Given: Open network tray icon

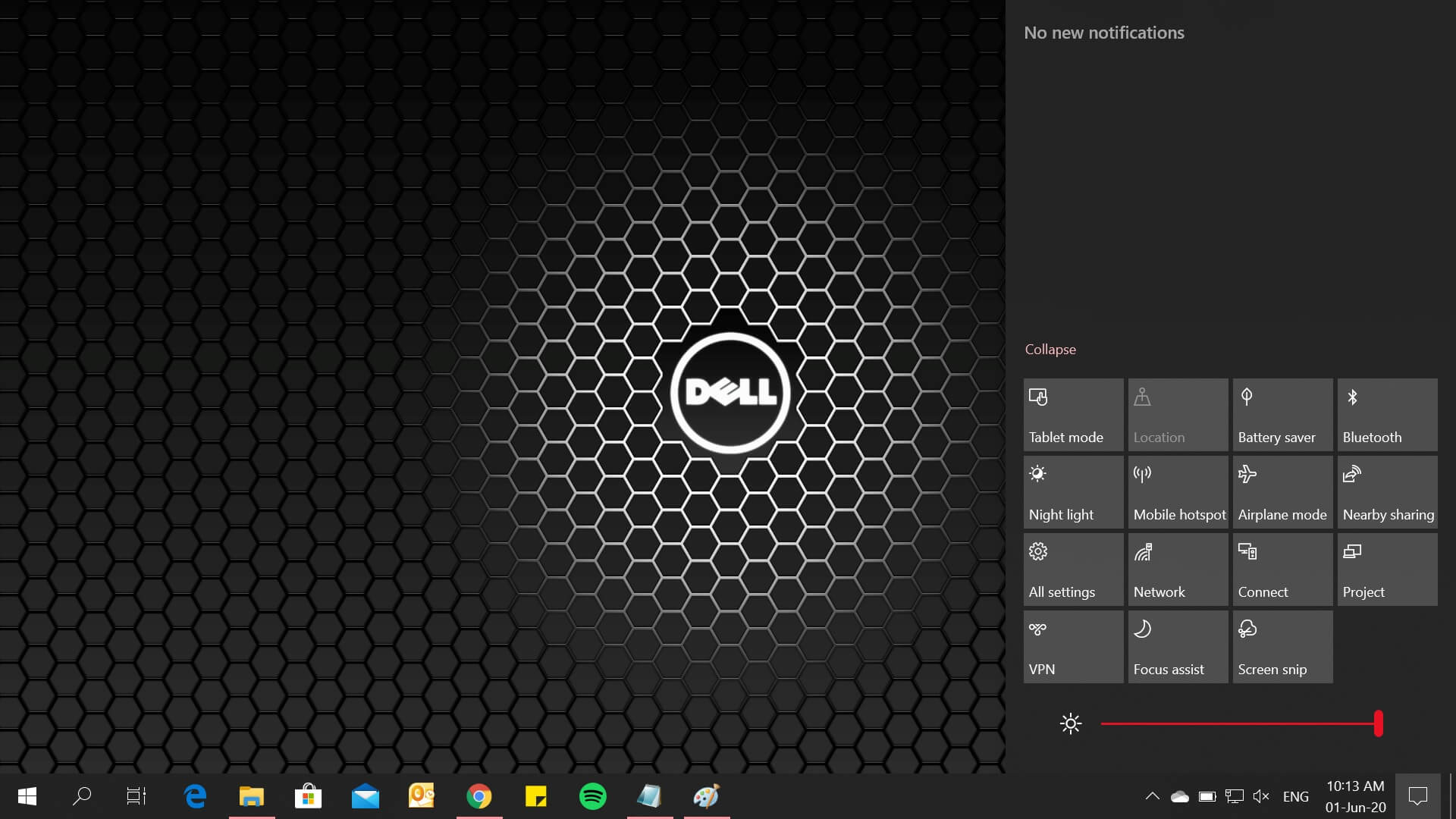Looking at the screenshot, I should (x=1235, y=796).
